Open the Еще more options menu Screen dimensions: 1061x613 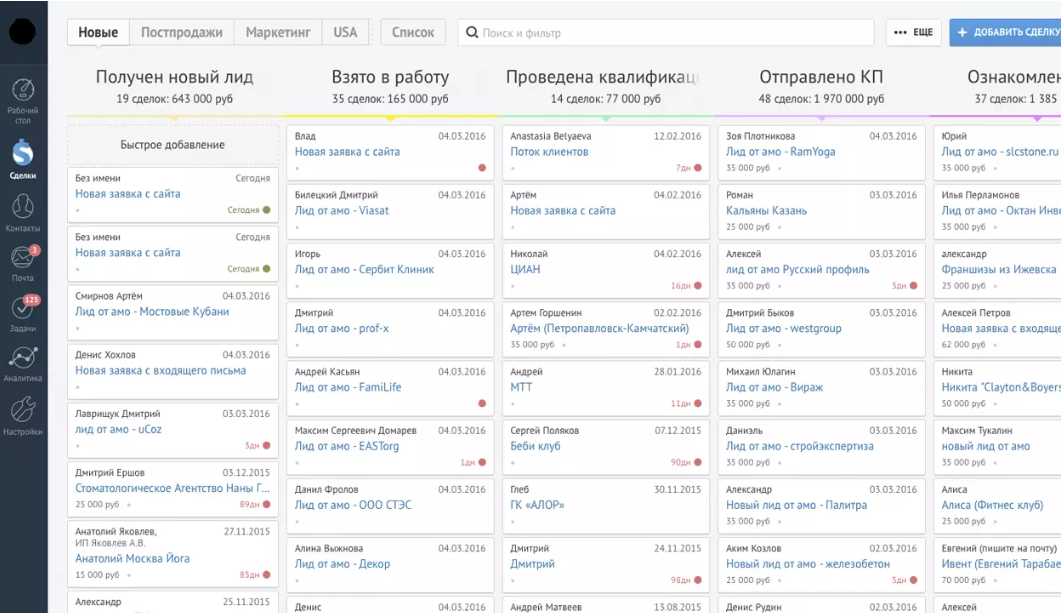(913, 32)
